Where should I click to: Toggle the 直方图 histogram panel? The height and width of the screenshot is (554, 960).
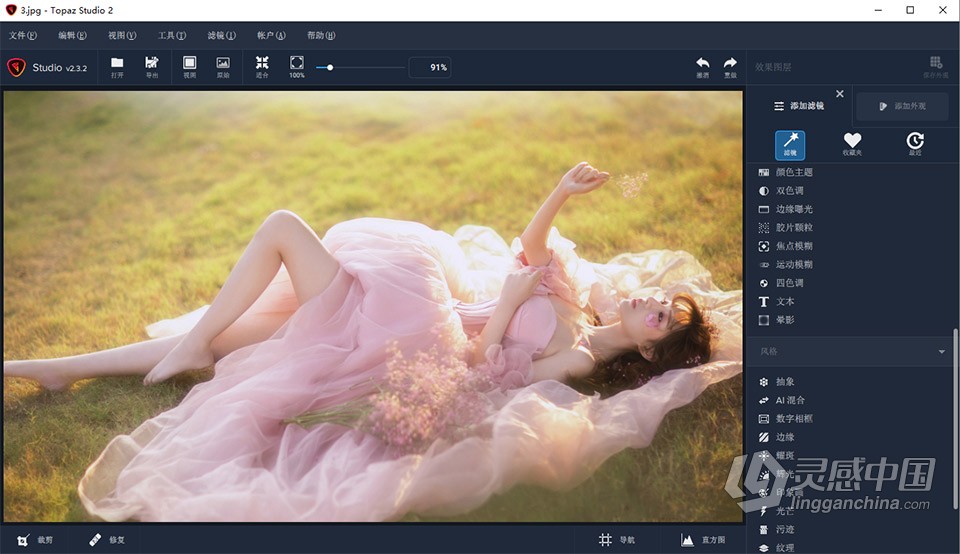coord(703,540)
